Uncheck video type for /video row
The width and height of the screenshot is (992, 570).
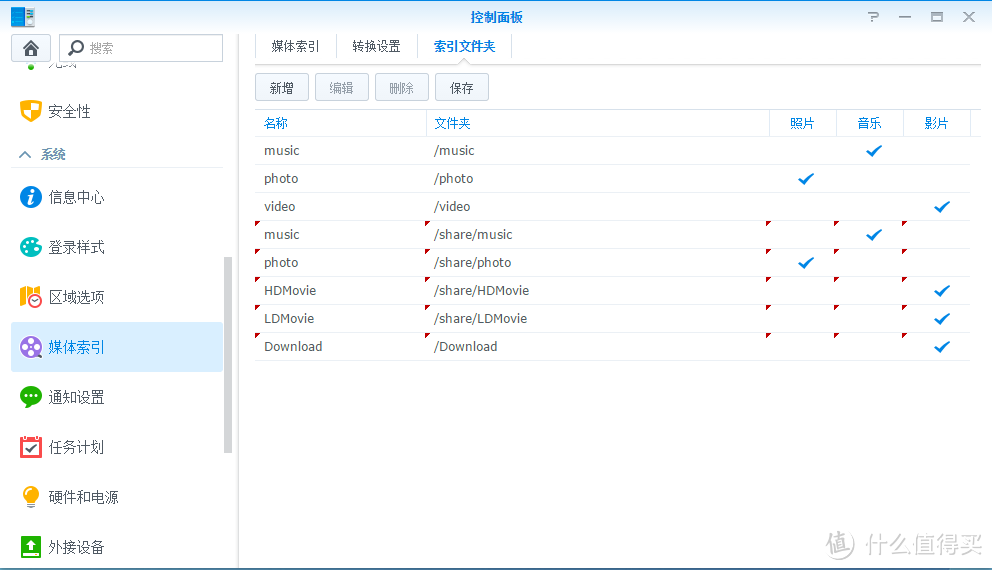(x=941, y=206)
